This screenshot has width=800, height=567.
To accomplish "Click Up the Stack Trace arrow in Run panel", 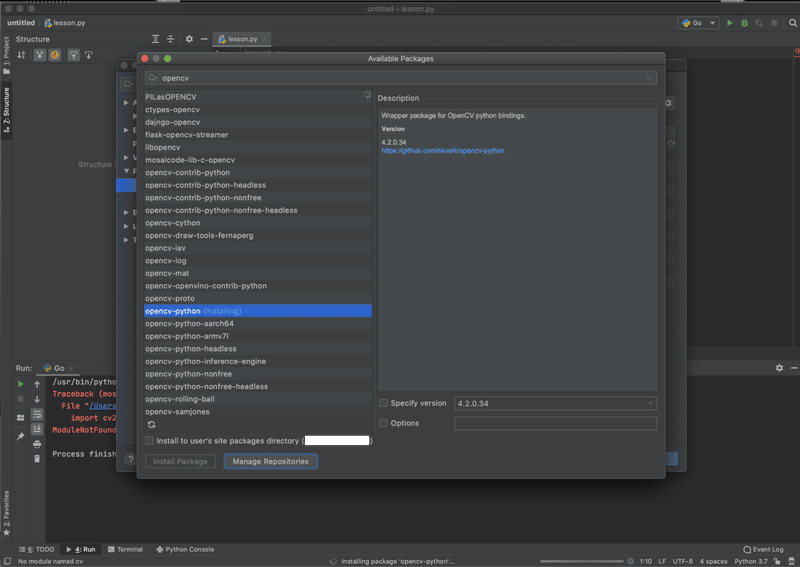I will click(x=37, y=384).
